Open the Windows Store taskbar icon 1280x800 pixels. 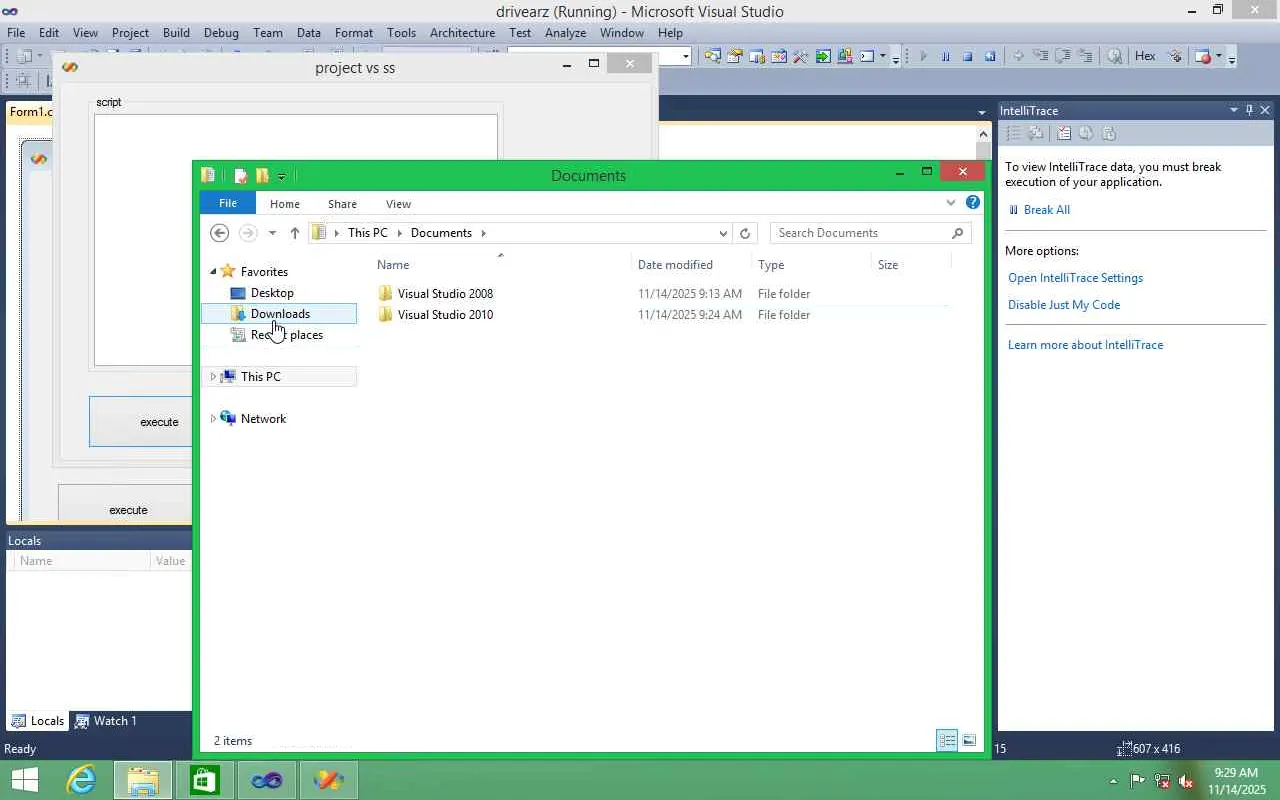[x=204, y=779]
